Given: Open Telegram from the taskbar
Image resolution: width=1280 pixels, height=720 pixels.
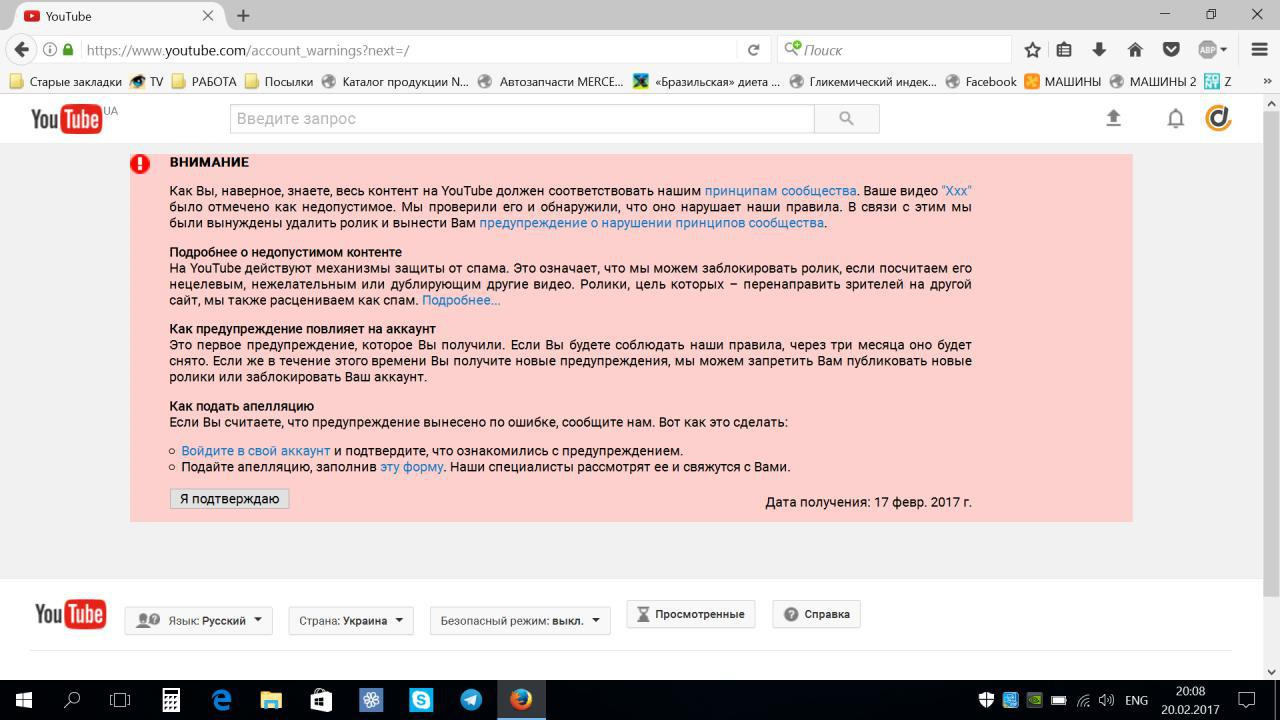Looking at the screenshot, I should coord(471,700).
